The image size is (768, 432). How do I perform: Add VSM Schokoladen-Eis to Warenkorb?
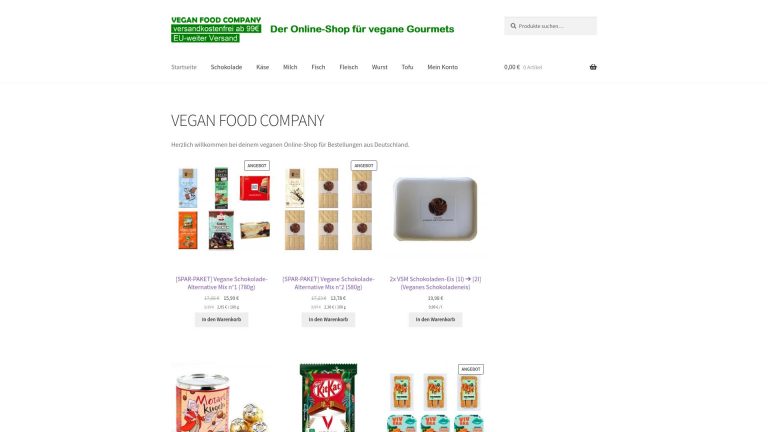pos(435,319)
